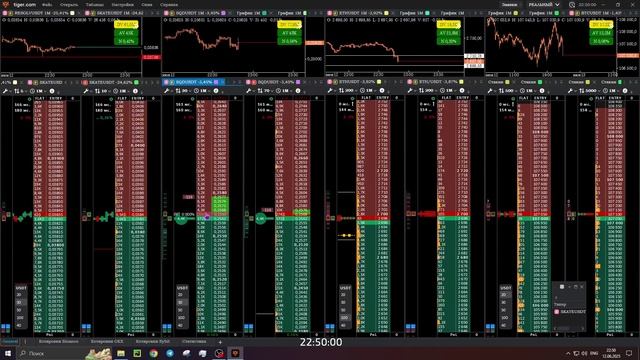
Task: Open the РЕАЛЬНЫЙ account mode dropdown
Action: click(x=544, y=4)
